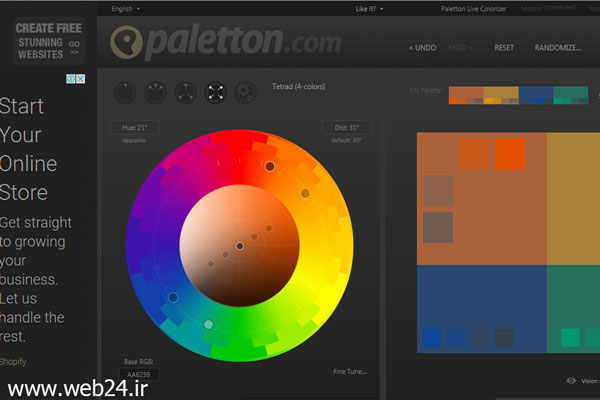600x400 pixels.
Task: Select the blue complement hue handle on wheel
Action: point(173,297)
